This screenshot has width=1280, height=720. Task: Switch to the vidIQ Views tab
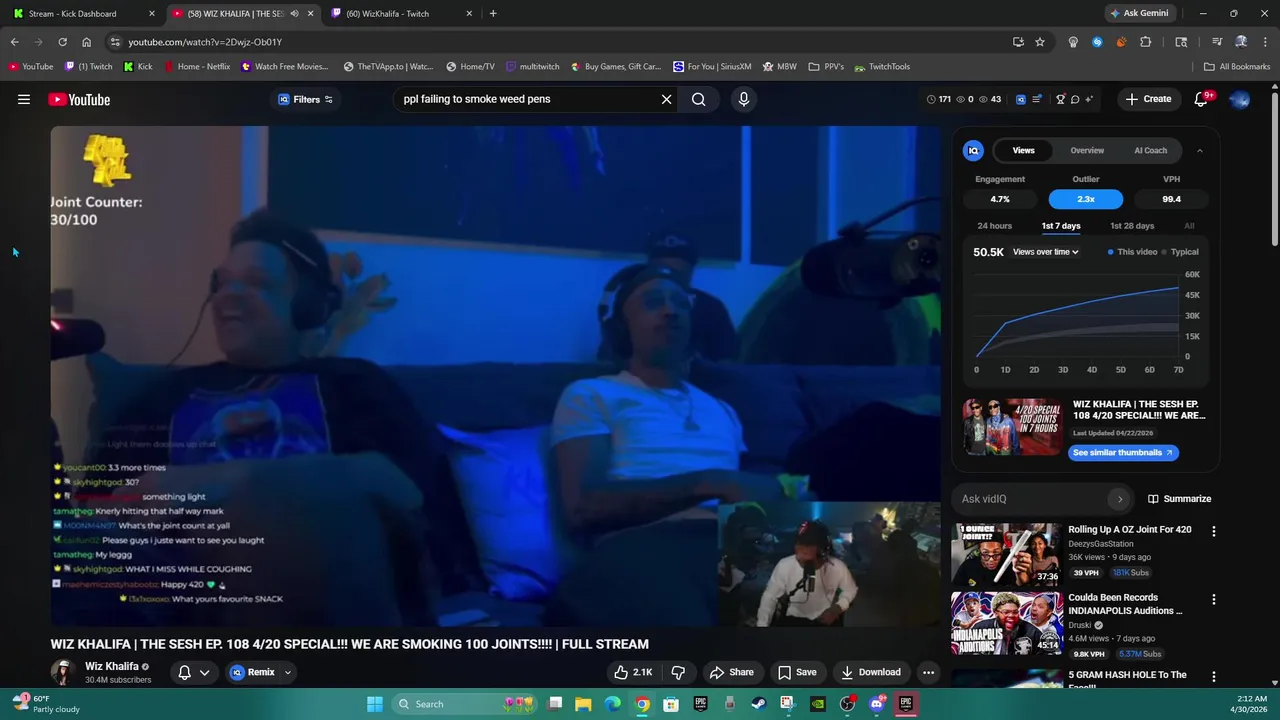[1023, 151]
